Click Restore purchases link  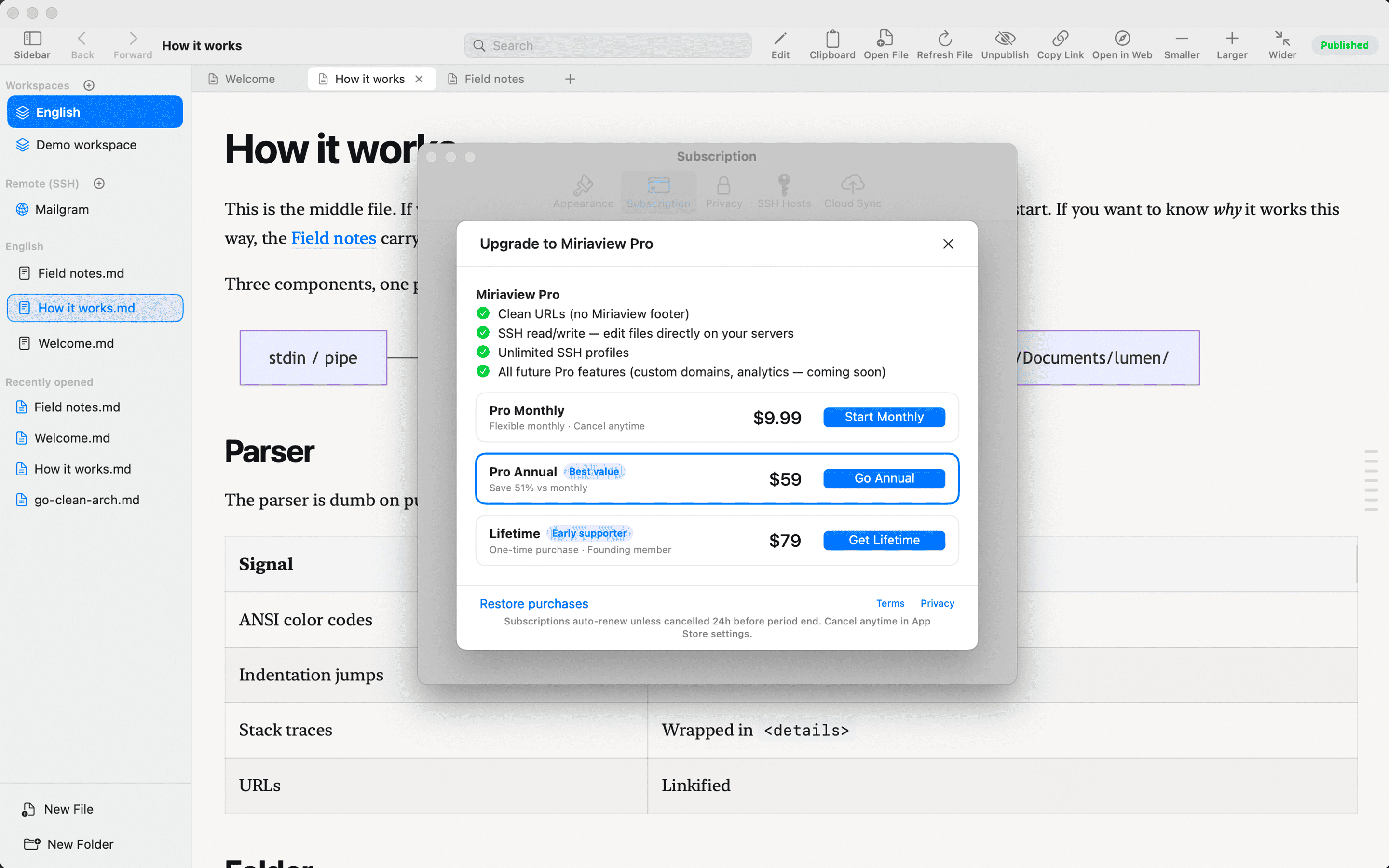(534, 604)
